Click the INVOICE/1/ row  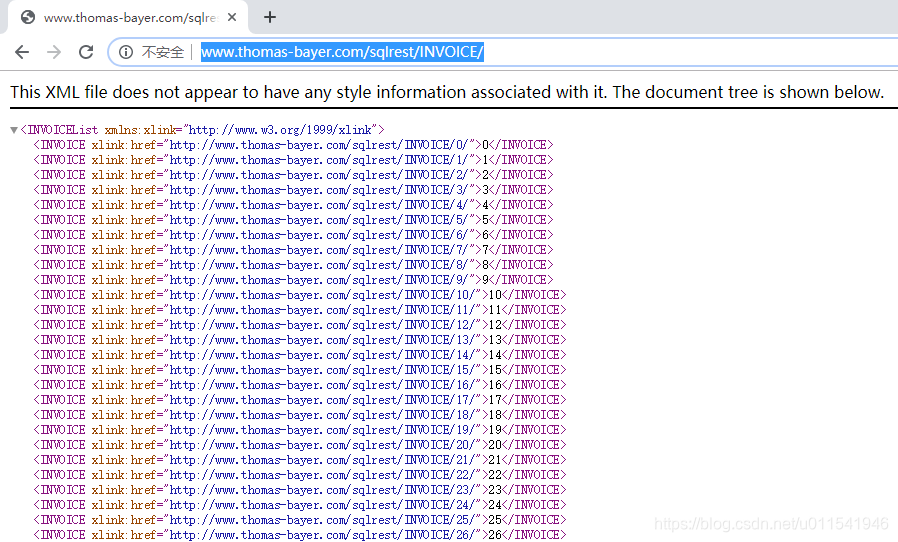pos(293,160)
